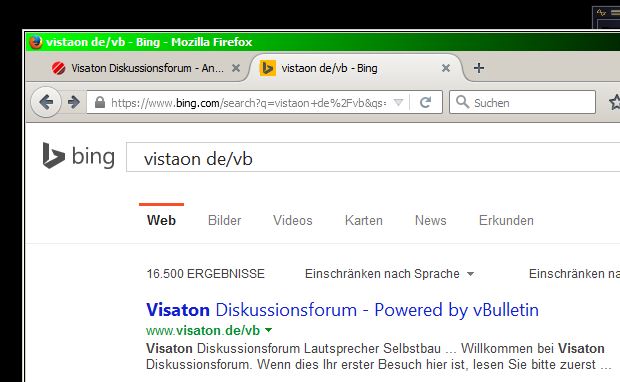This screenshot has height=382, width=620.
Task: Open a new tab with the plus button
Action: [479, 68]
